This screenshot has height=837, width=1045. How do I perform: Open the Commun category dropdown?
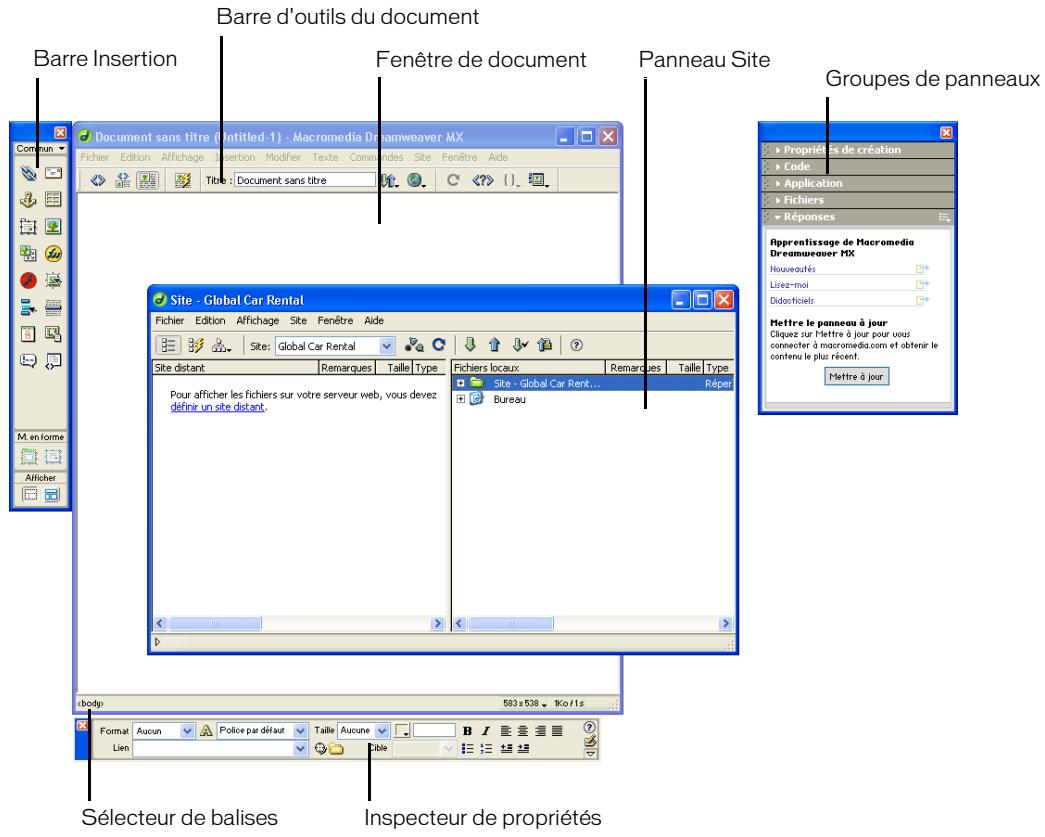[41, 149]
